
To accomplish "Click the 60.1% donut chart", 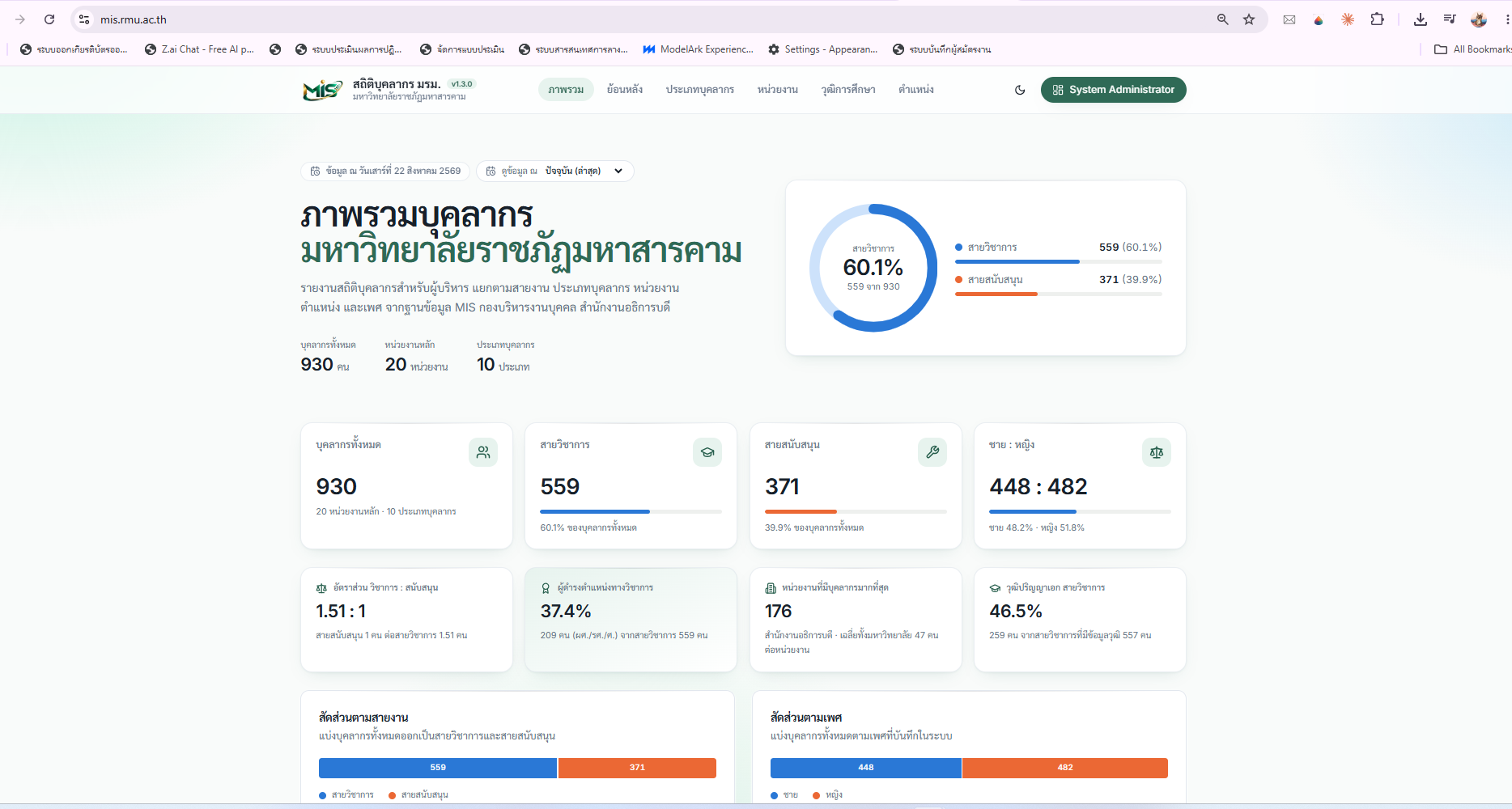I will click(x=873, y=268).
